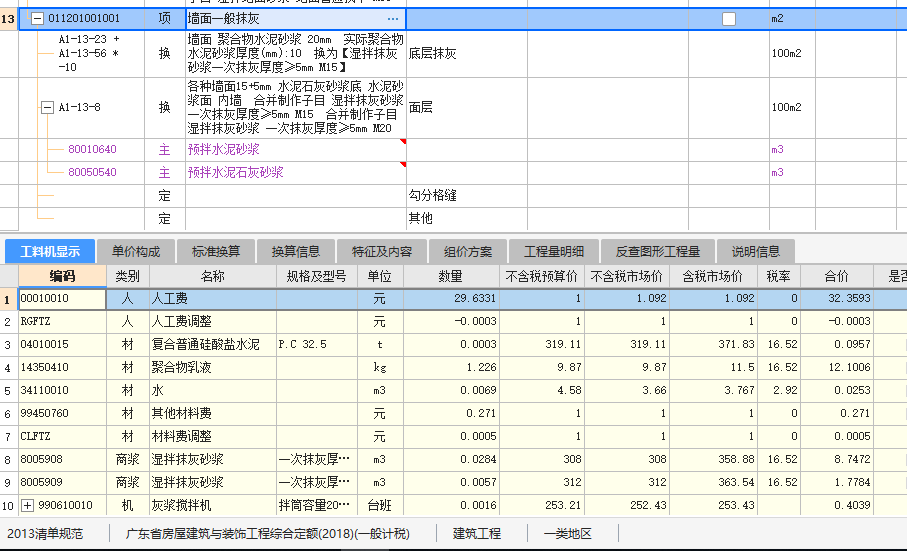Click the 32.3593 total price cell
The height and width of the screenshot is (551, 907).
tap(836, 299)
